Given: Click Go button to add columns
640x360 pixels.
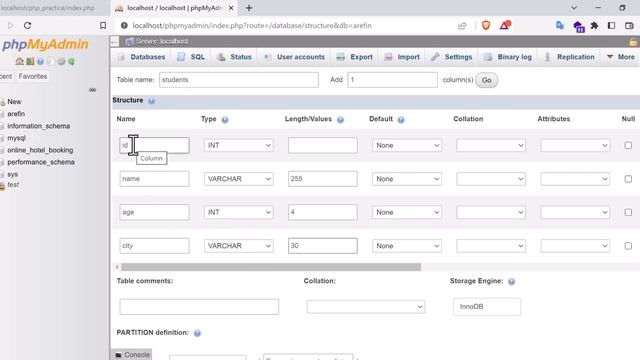Looking at the screenshot, I should click(487, 80).
